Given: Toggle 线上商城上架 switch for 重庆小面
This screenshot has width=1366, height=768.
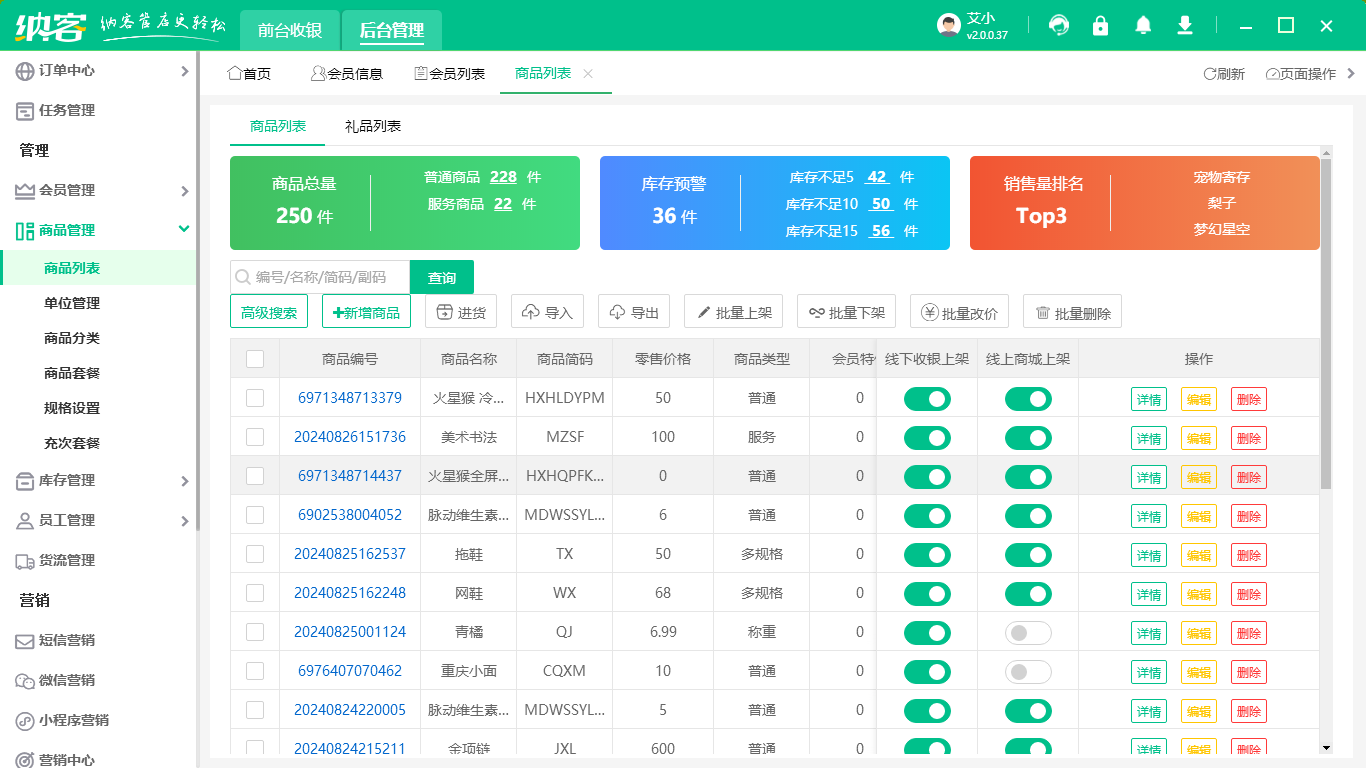Looking at the screenshot, I should pos(1028,672).
